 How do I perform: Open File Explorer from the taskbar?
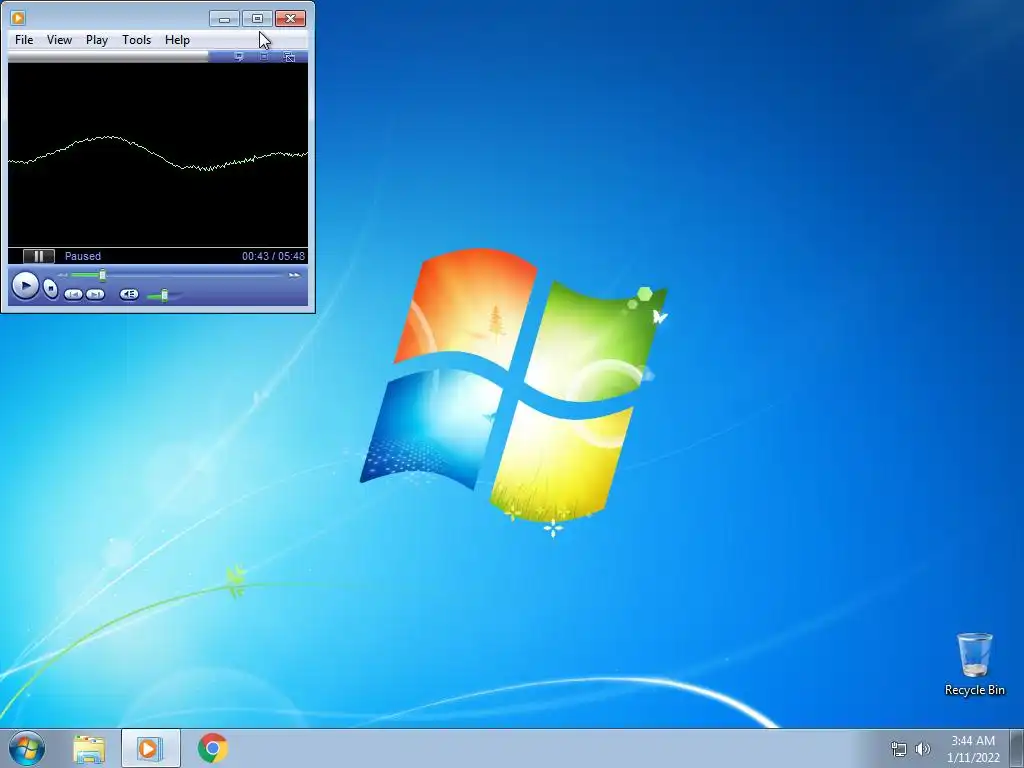[89, 749]
